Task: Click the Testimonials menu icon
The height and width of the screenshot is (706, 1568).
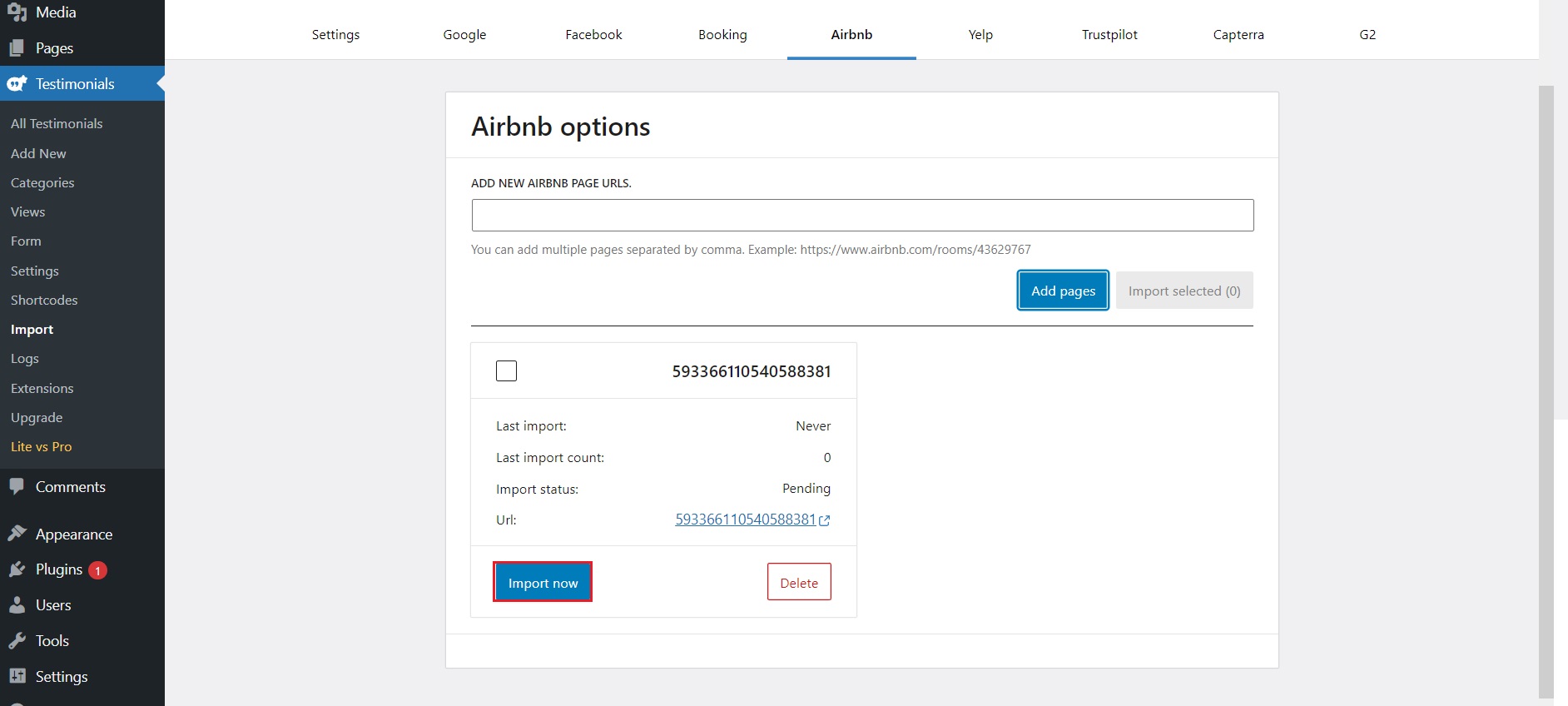Action: [x=17, y=84]
